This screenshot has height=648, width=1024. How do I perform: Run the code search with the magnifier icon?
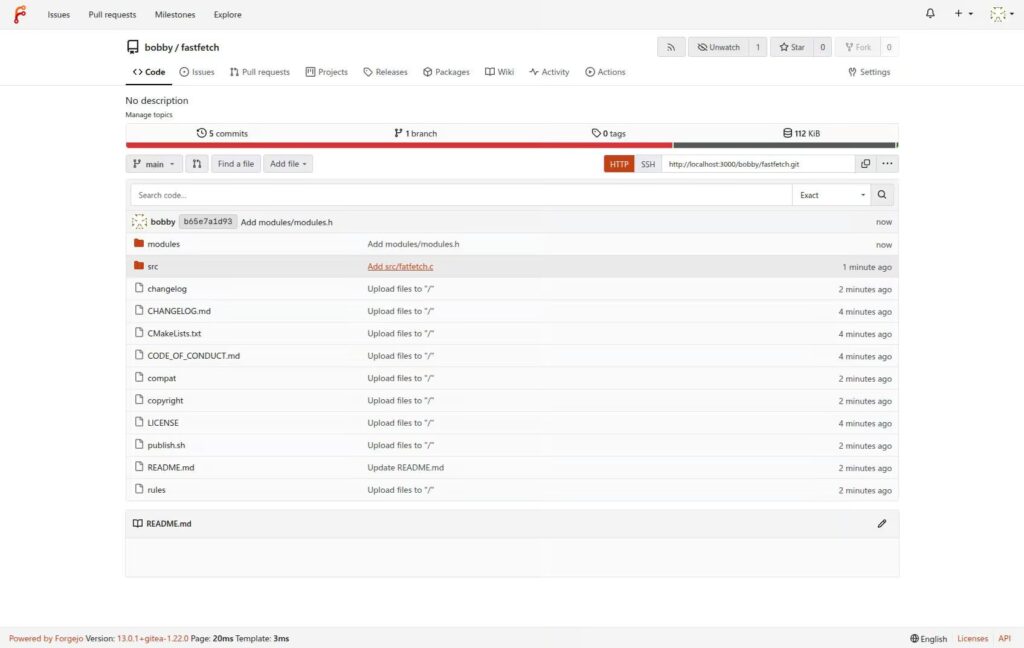tap(881, 193)
